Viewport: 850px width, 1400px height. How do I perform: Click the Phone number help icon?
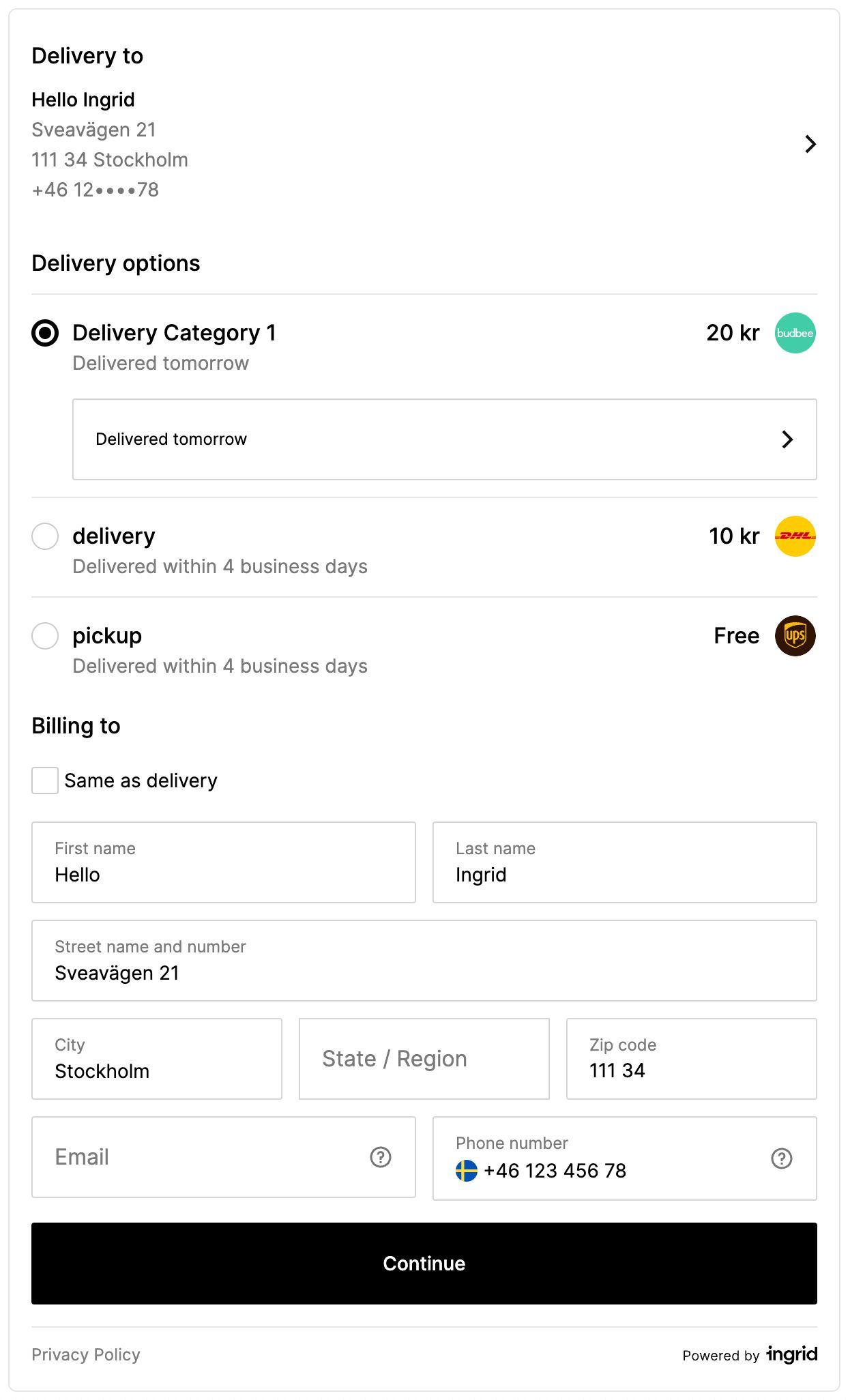(x=782, y=1158)
